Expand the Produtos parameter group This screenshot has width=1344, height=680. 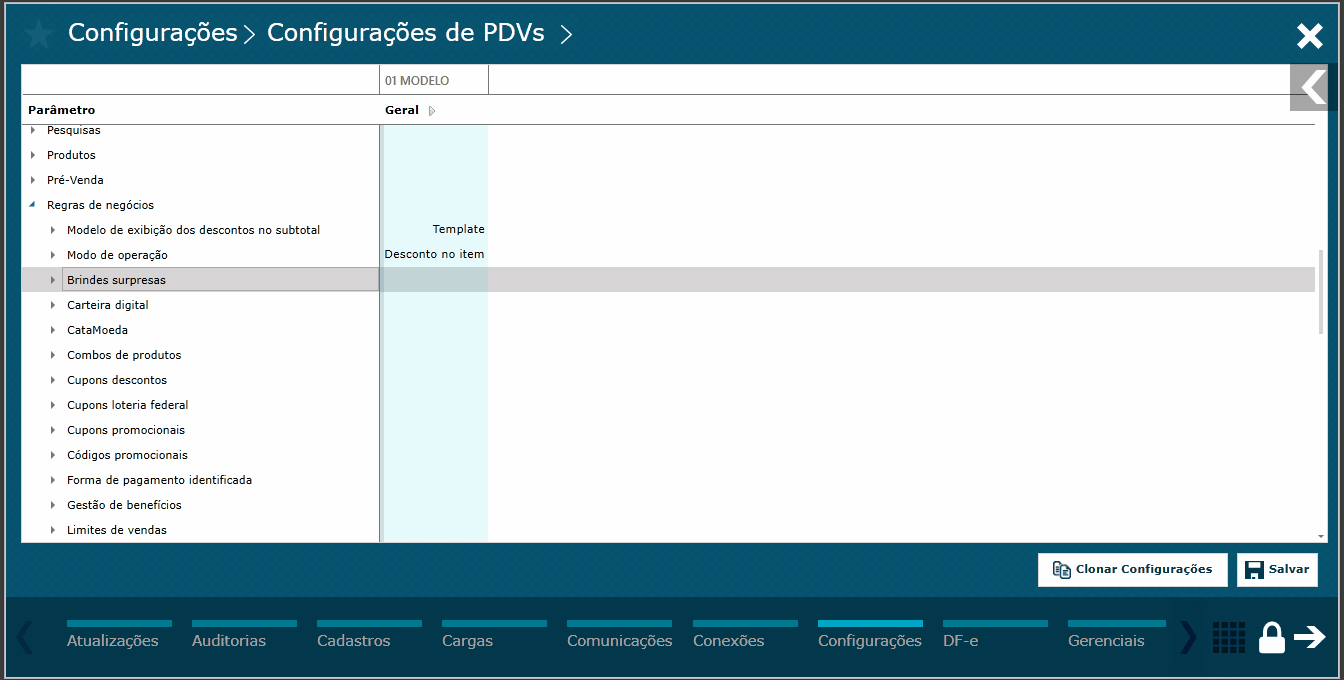(31, 155)
